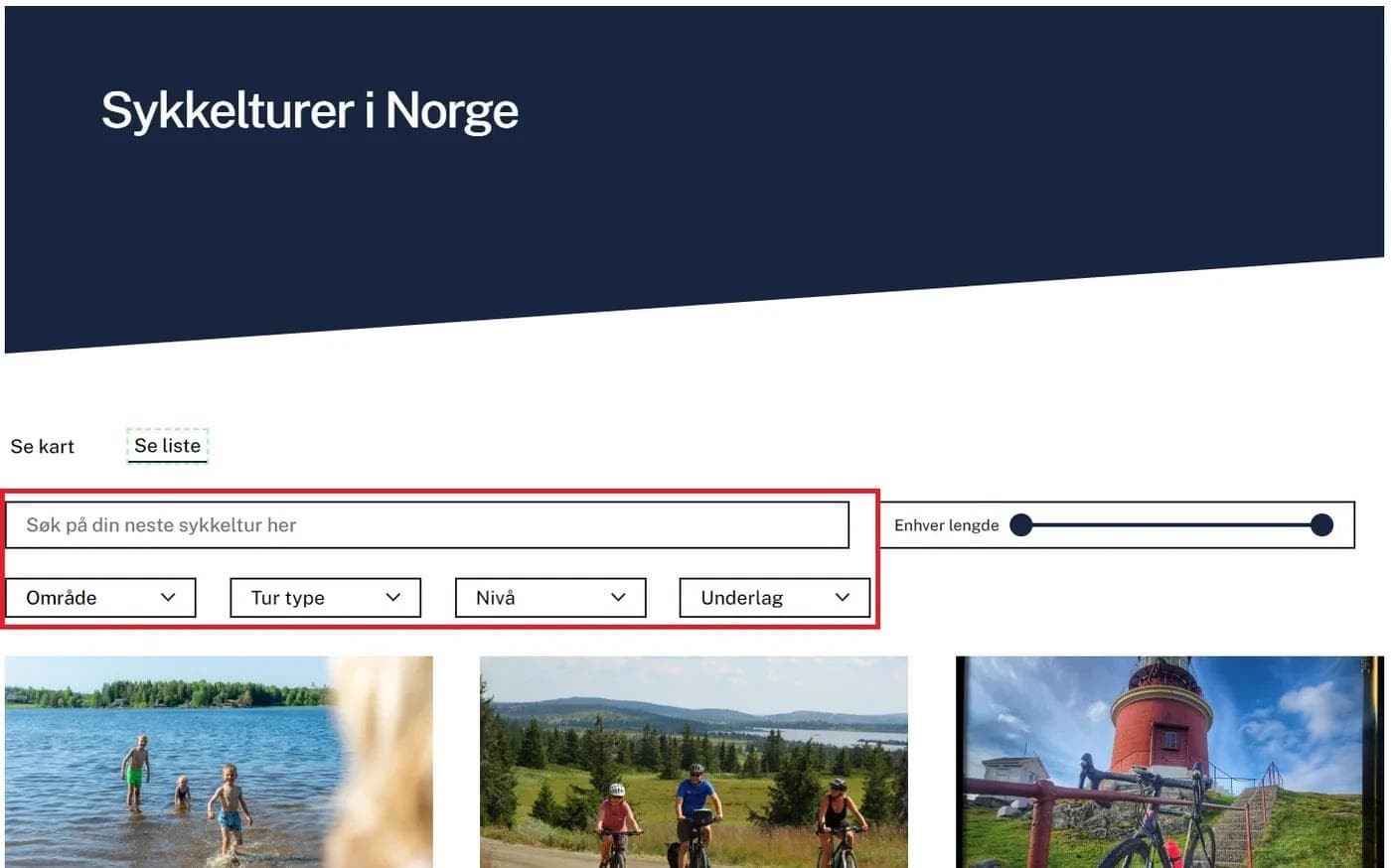This screenshot has height=868, width=1391.
Task: Click the chevron arrow in Område filter
Action: click(168, 598)
